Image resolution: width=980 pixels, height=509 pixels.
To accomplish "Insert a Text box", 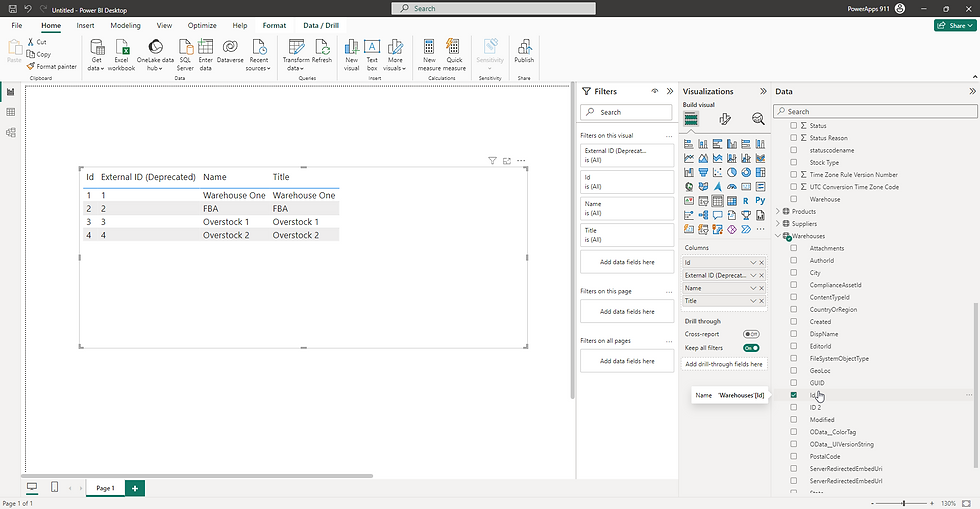I will pos(372,55).
